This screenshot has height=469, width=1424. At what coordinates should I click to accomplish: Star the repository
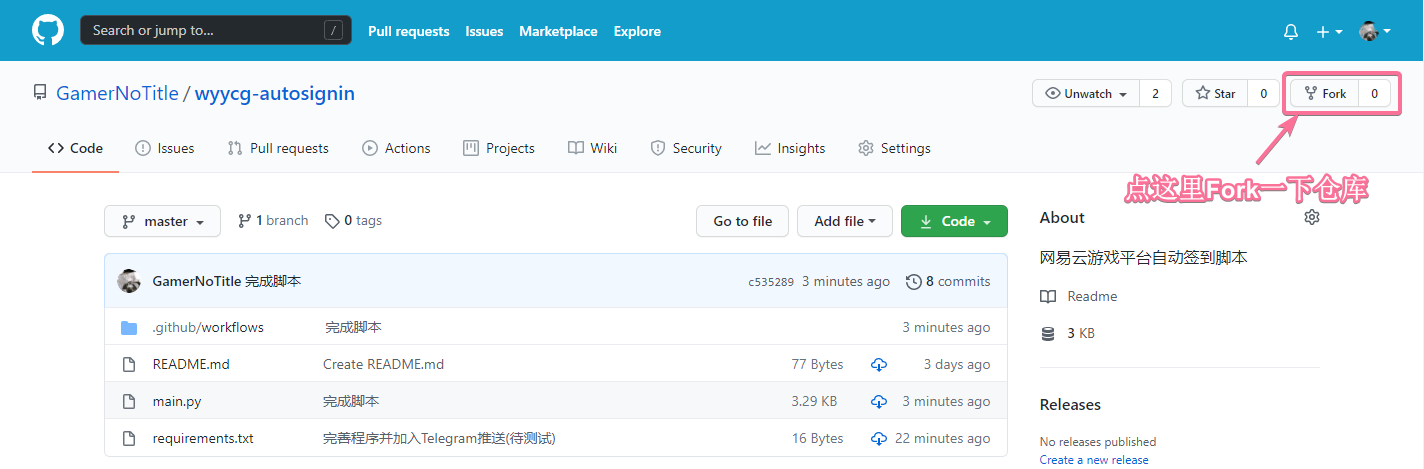point(1215,93)
